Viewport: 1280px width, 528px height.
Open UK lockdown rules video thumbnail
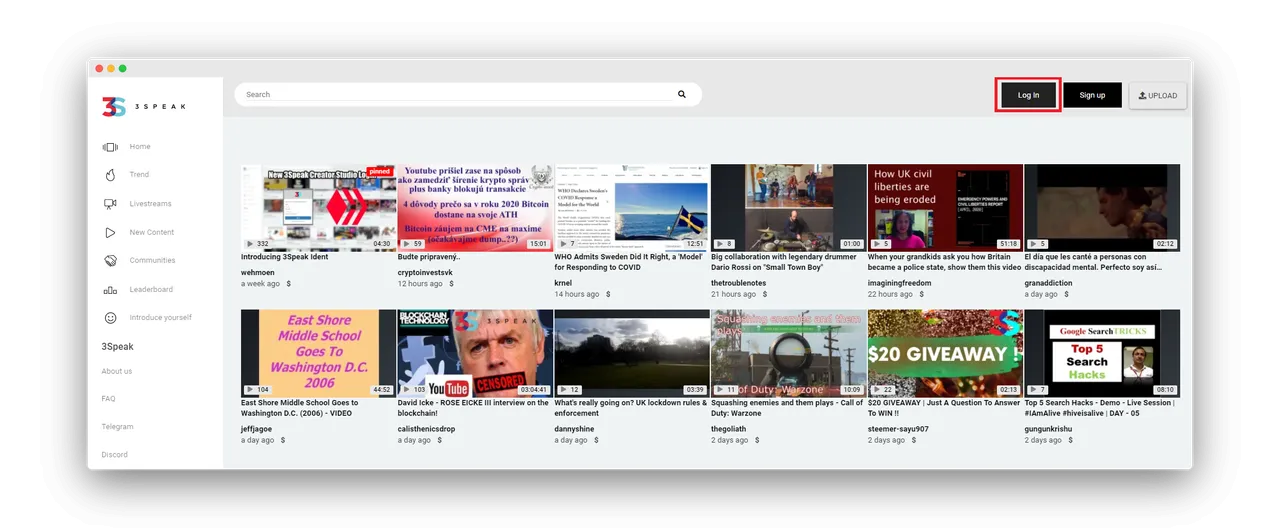click(632, 353)
